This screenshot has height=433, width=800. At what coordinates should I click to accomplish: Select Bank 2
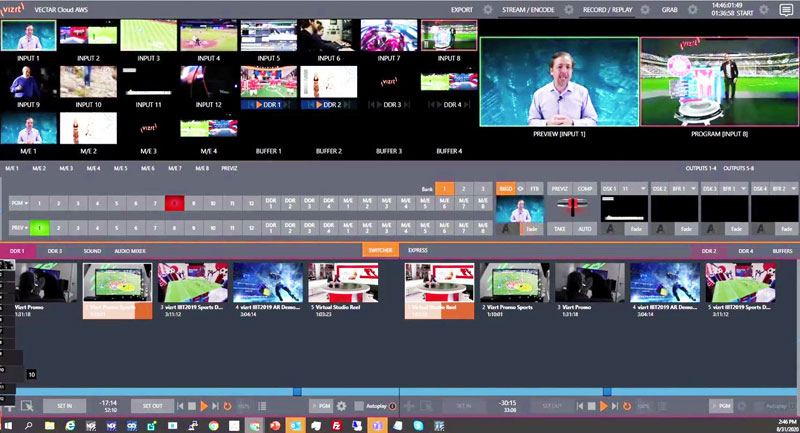click(x=463, y=189)
